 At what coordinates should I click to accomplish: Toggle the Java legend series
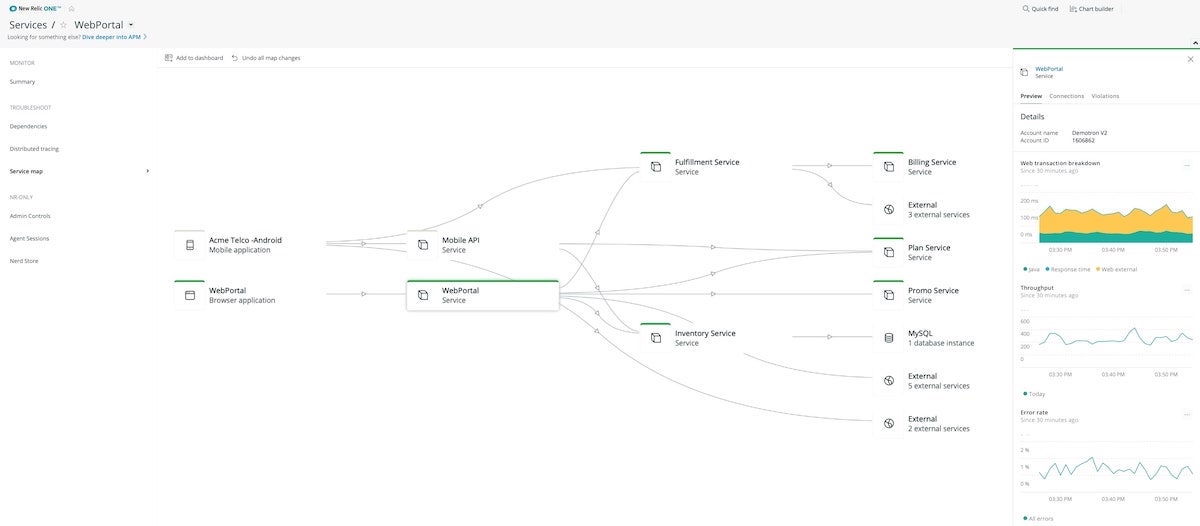[x=1031, y=269]
